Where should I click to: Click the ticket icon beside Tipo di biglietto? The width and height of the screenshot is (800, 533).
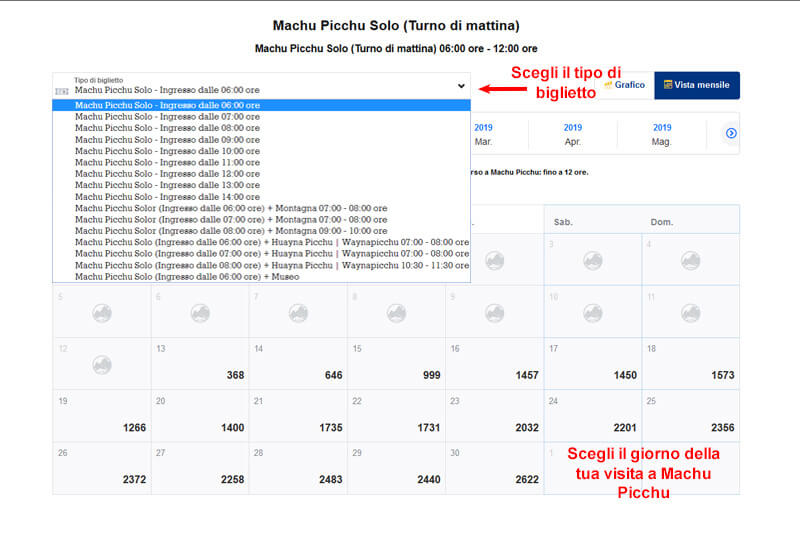coord(62,91)
